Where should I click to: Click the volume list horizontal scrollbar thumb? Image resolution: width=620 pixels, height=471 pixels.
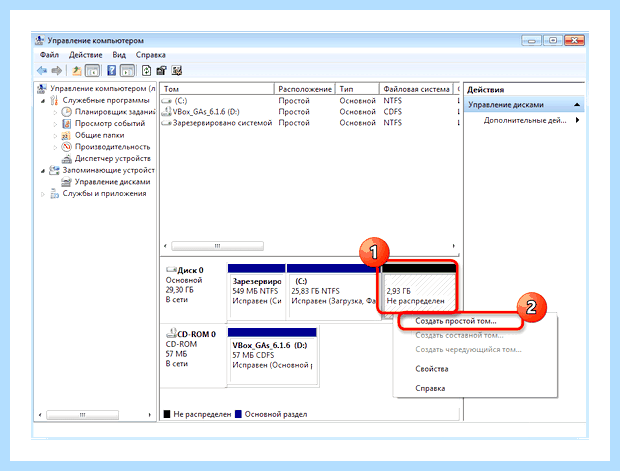coord(217,246)
